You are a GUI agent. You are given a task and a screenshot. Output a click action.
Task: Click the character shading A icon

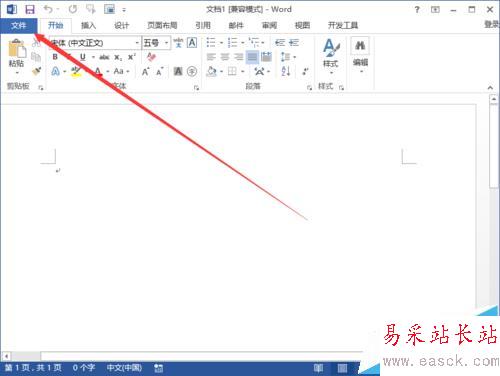coord(178,71)
